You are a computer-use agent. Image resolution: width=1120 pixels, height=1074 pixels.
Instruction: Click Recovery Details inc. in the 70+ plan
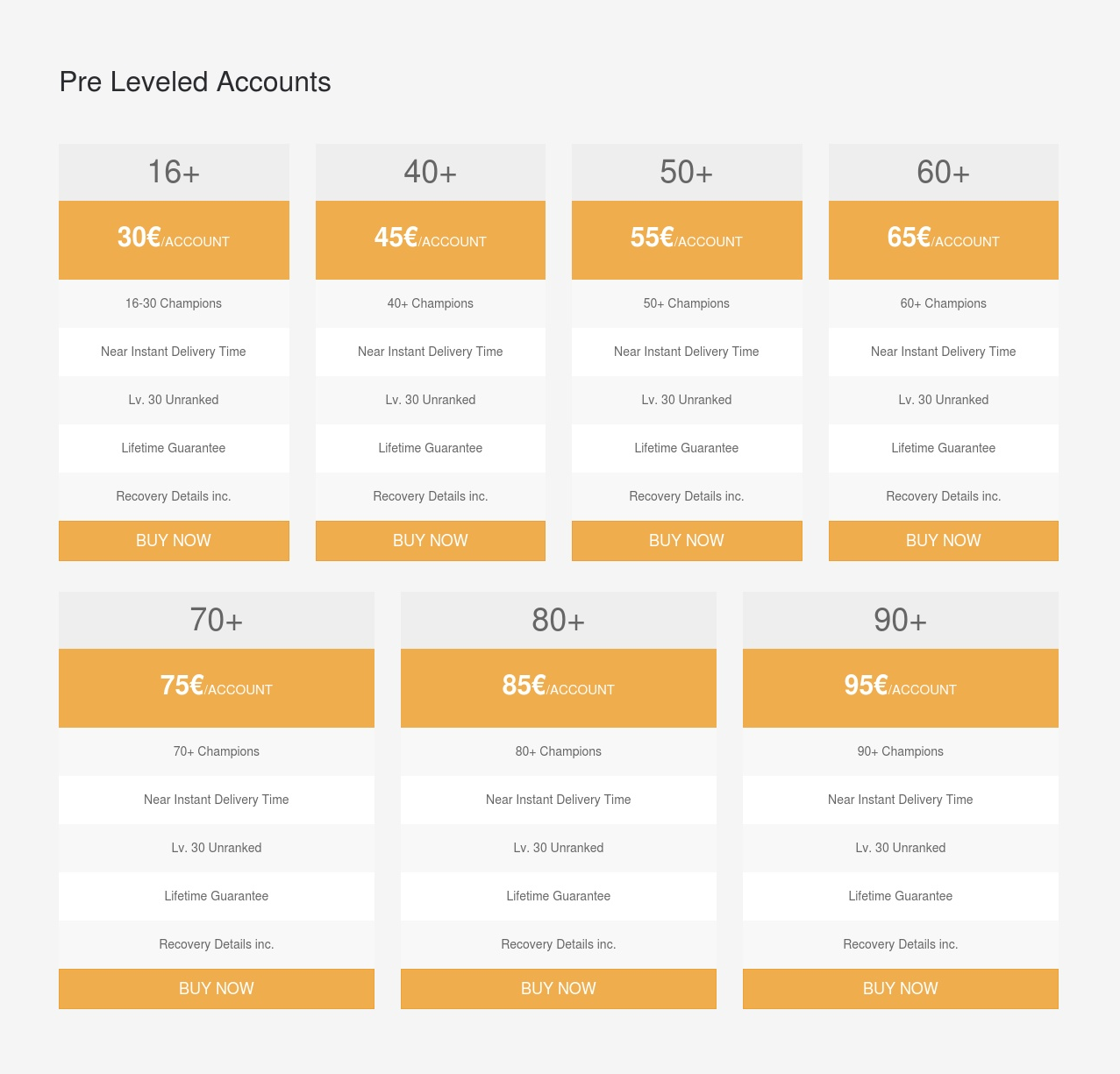(x=217, y=944)
